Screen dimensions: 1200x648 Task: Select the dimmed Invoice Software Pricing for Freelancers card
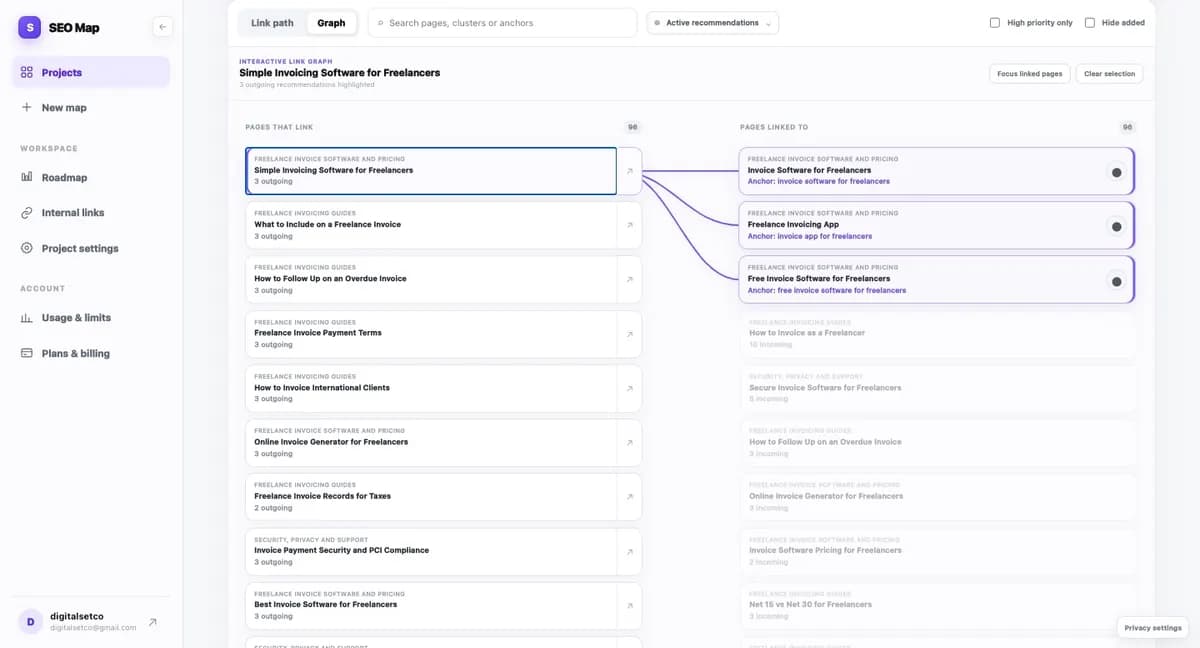[x=937, y=551]
